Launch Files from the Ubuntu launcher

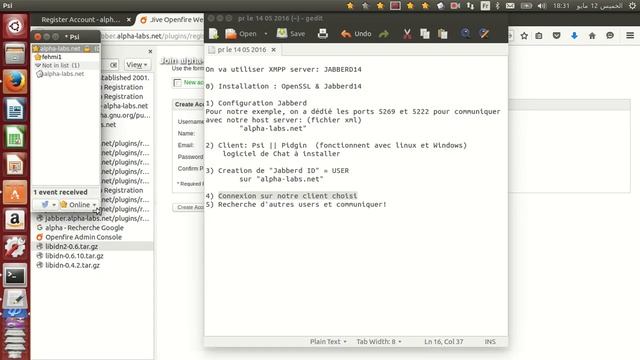[x=15, y=53]
